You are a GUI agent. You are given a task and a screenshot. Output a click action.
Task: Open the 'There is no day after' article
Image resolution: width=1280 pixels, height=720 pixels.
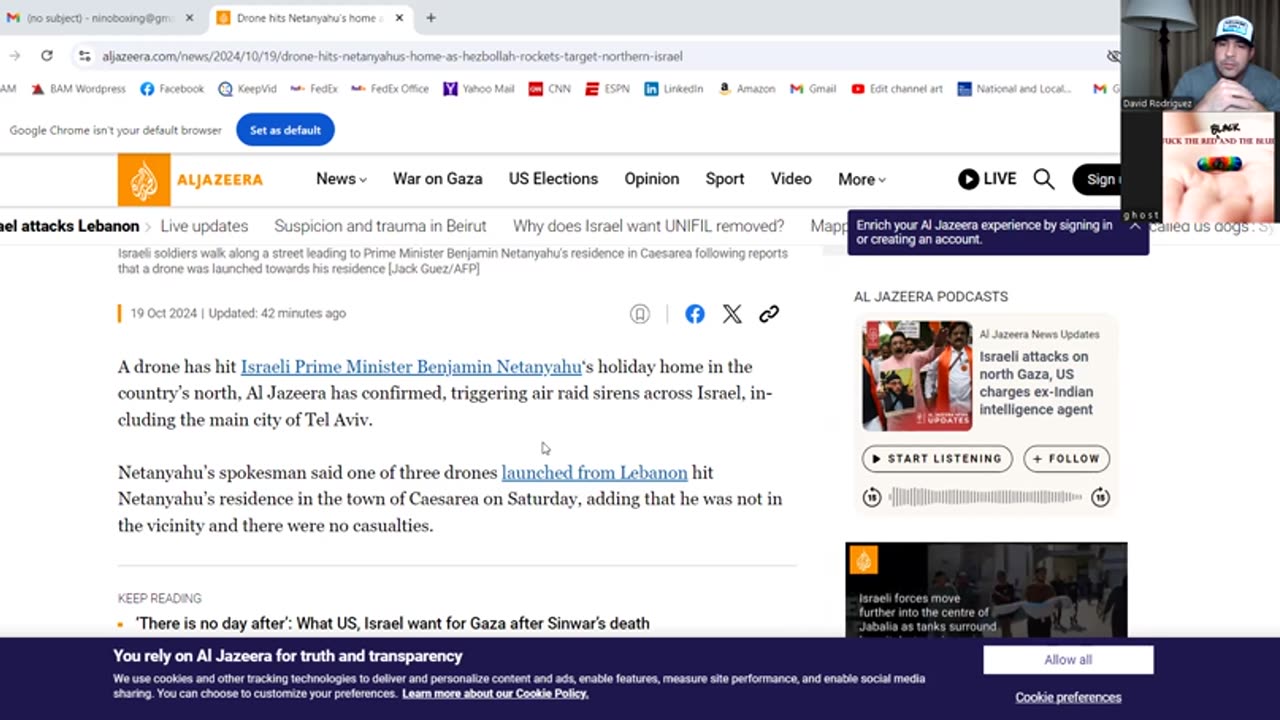[x=393, y=624]
